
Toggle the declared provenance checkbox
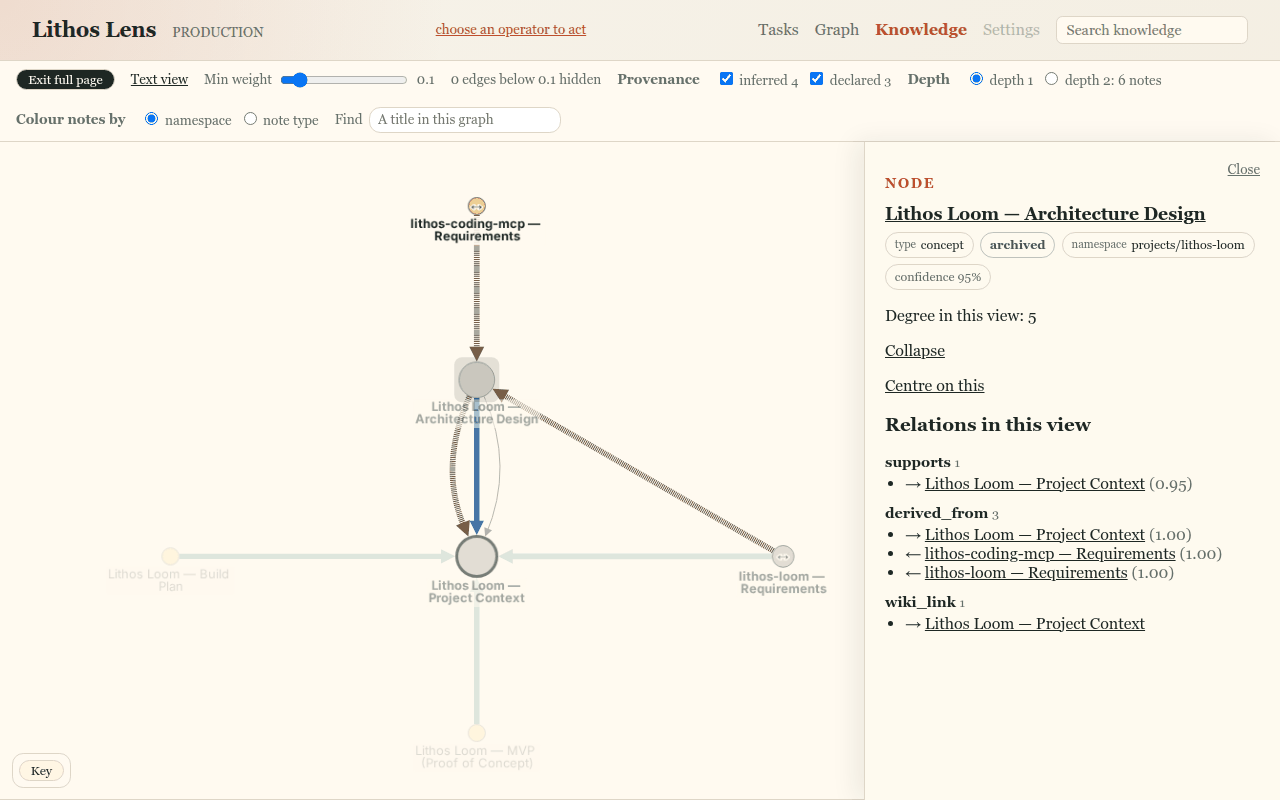[817, 79]
